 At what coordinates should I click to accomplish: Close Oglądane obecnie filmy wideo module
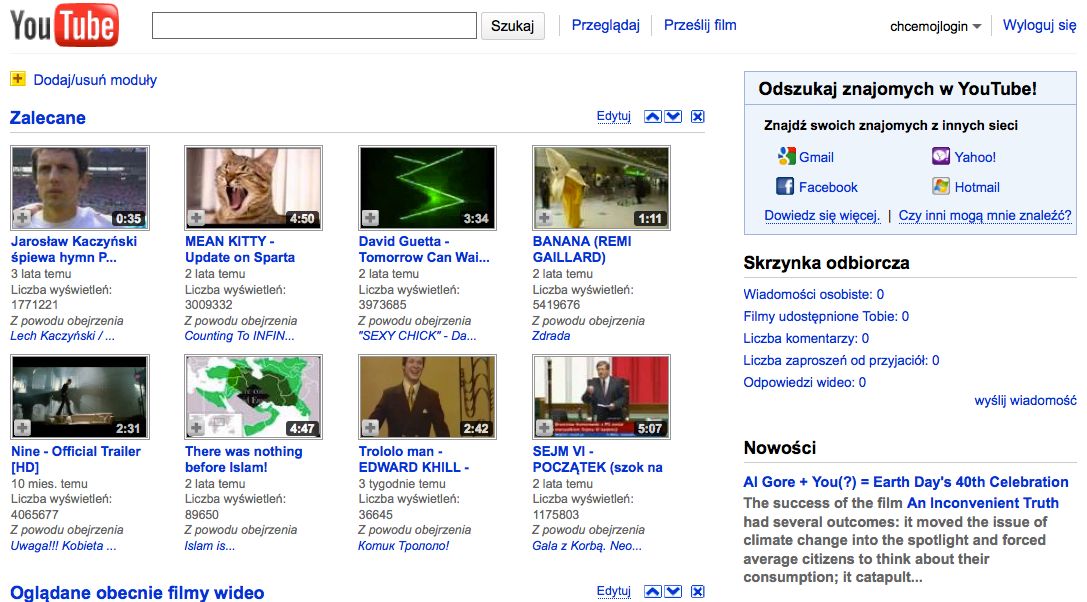tap(697, 592)
